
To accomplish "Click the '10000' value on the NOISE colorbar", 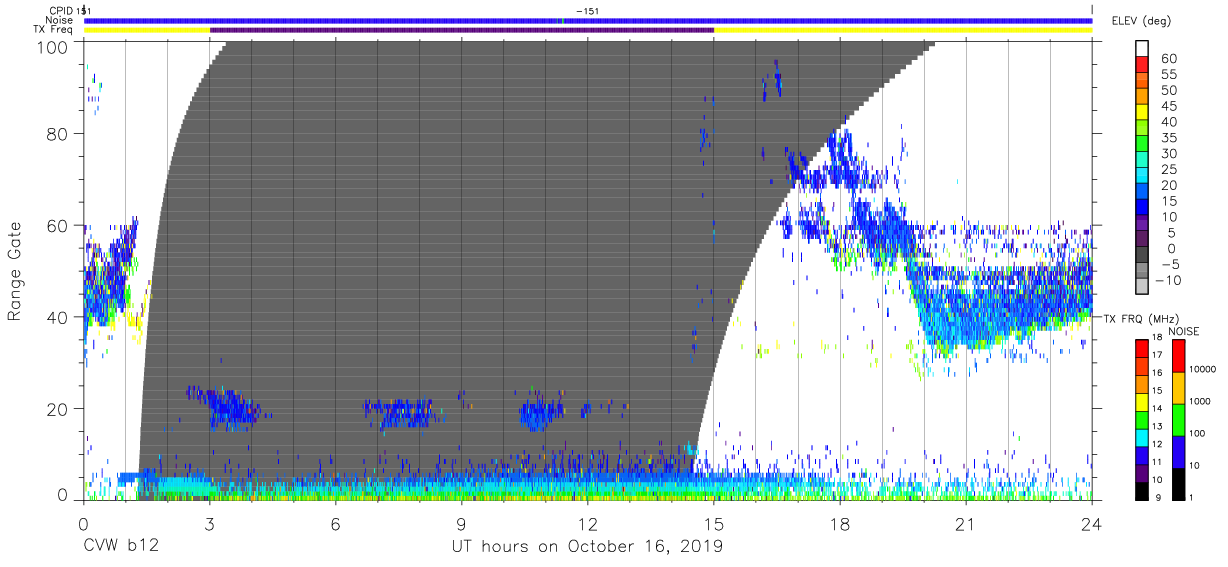I will 1203,372.
